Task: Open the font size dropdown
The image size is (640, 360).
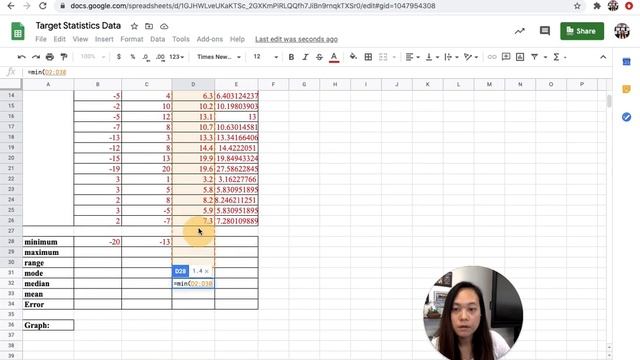Action: [x=265, y=57]
